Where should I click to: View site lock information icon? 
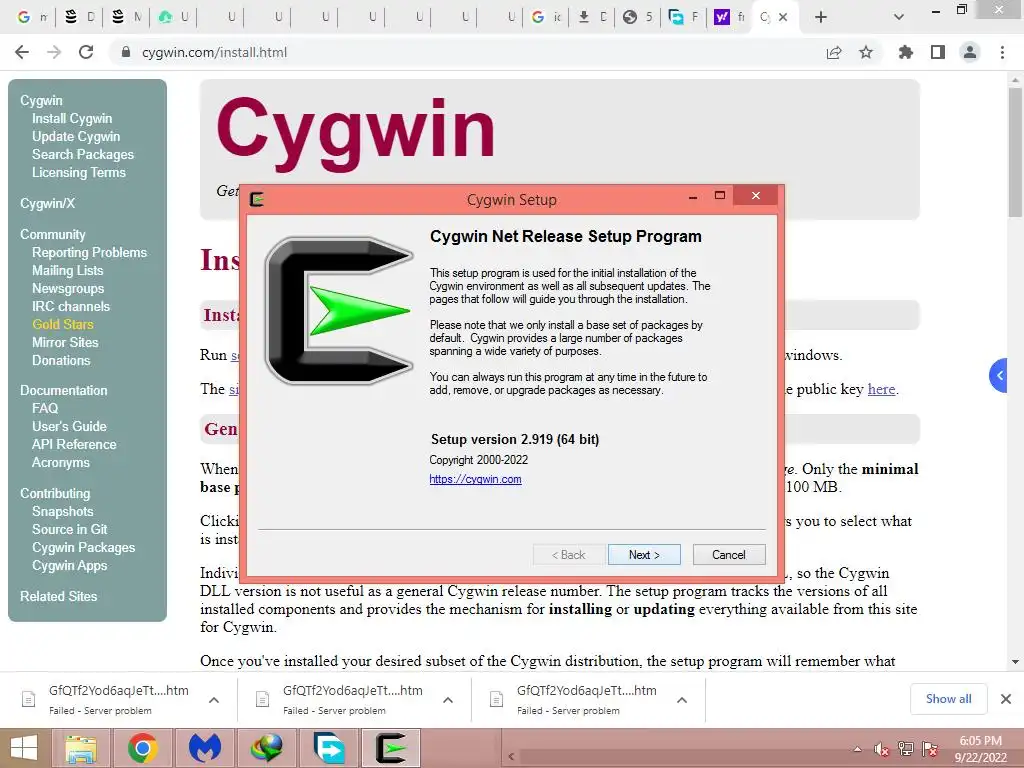click(x=126, y=52)
